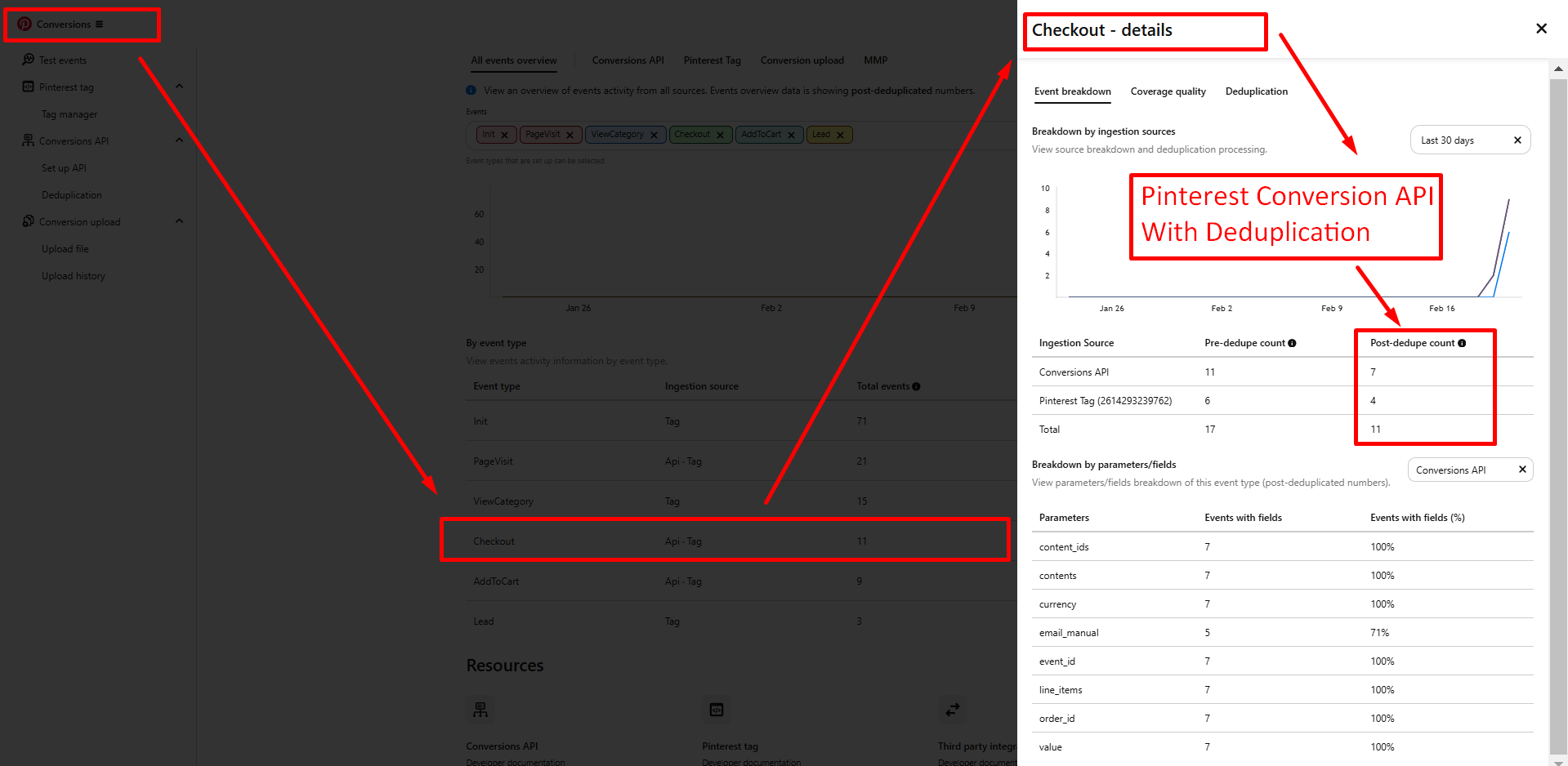Collapse the Conversion upload sidebar section
The width and height of the screenshot is (1568, 766).
[179, 221]
